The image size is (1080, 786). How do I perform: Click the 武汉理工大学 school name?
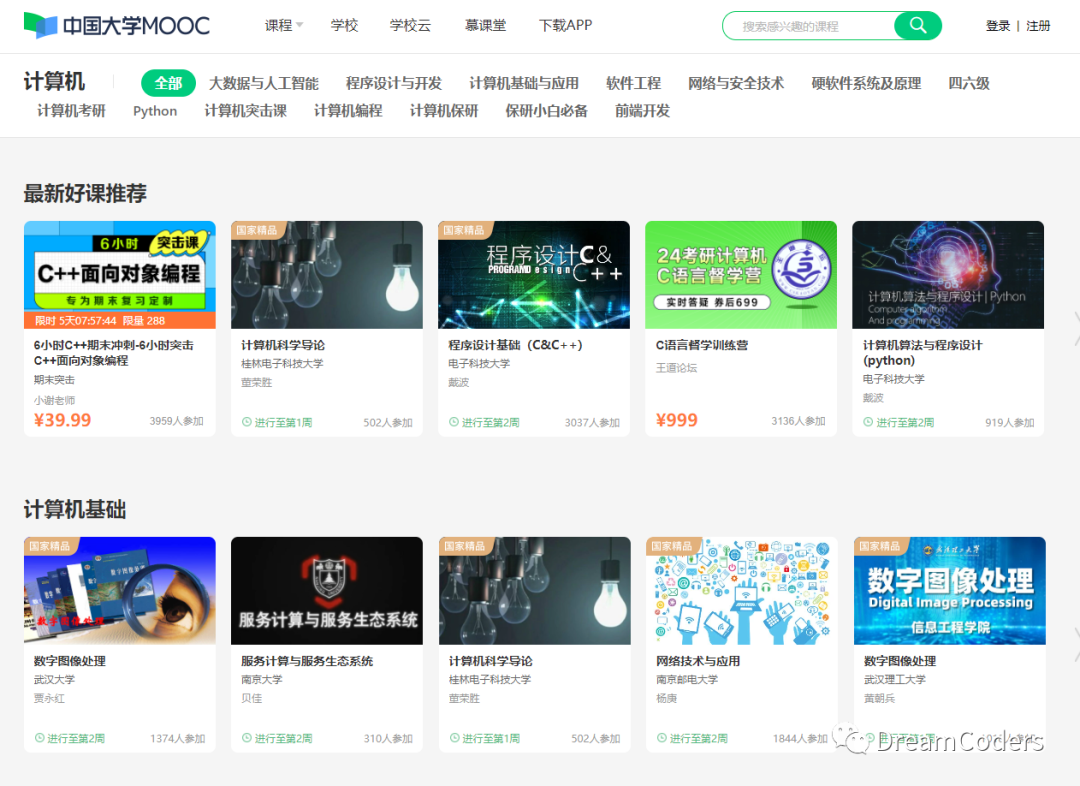coord(895,680)
